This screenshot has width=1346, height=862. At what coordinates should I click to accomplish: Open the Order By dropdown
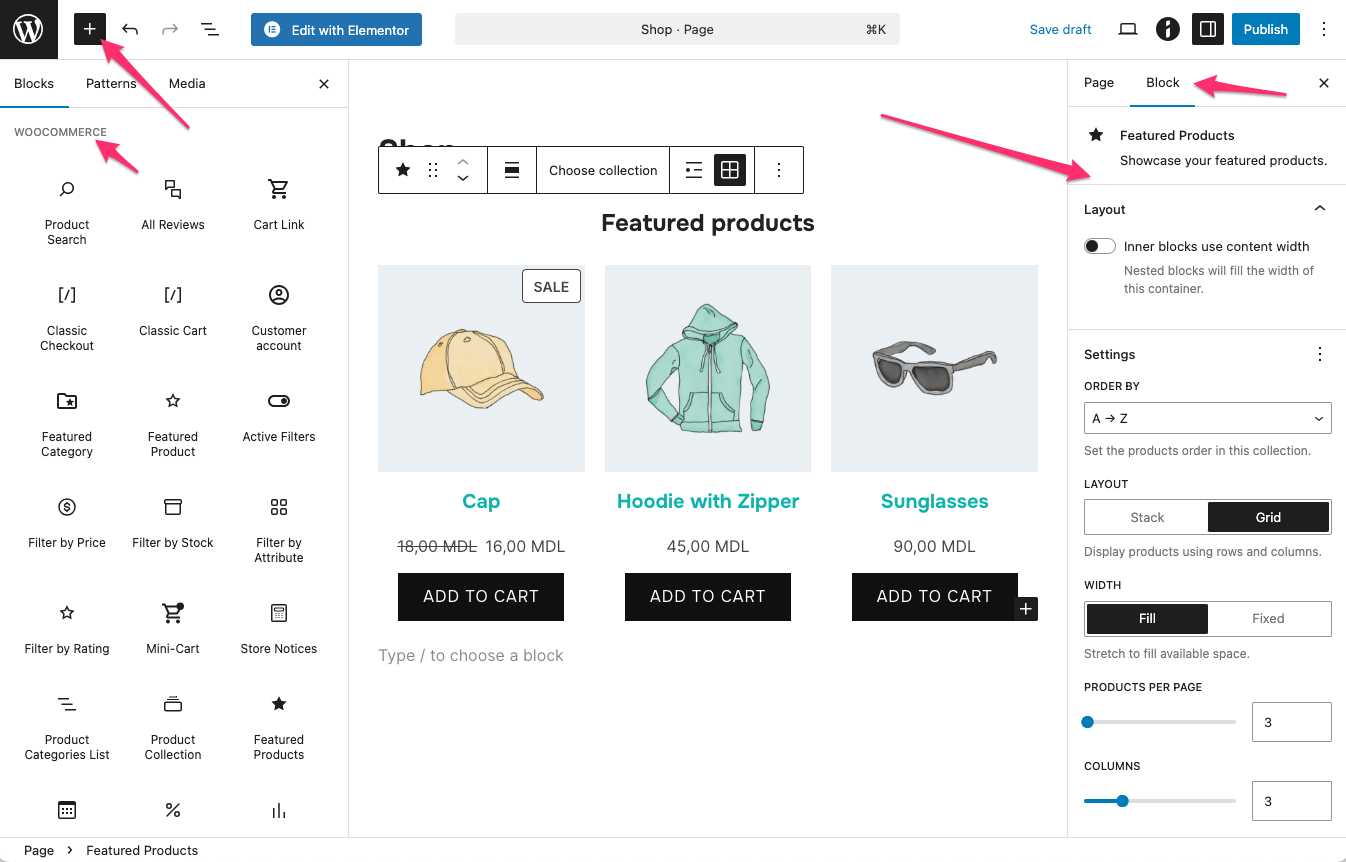point(1207,418)
